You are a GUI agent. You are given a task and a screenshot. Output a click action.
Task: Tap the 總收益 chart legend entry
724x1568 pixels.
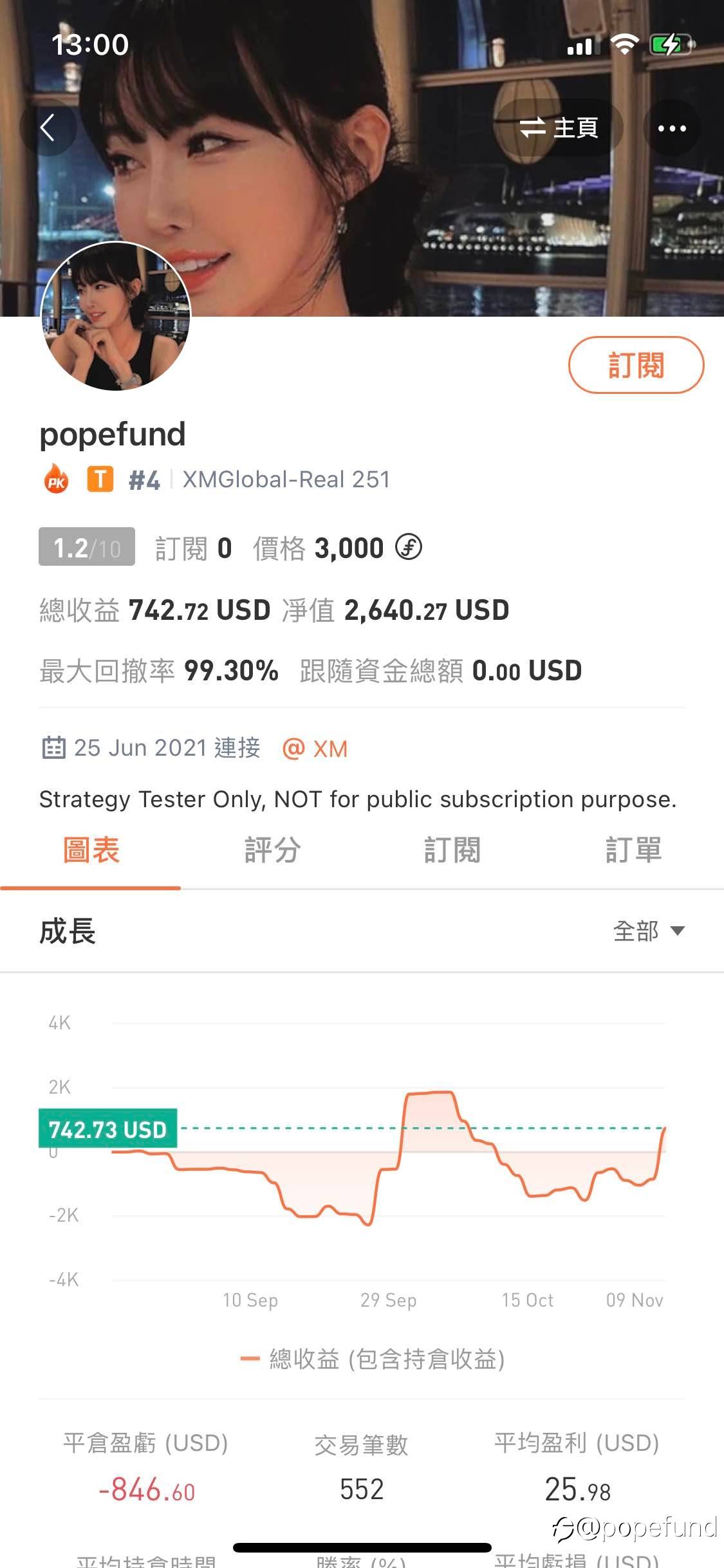click(373, 1359)
